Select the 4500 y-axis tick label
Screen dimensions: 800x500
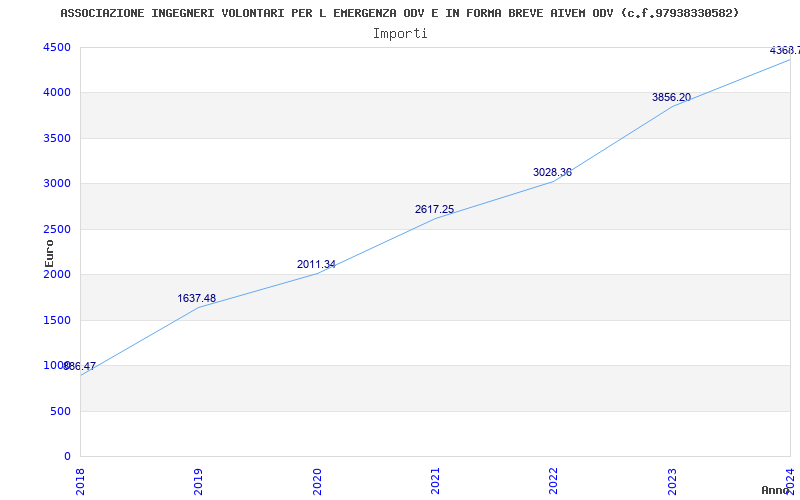(57, 47)
